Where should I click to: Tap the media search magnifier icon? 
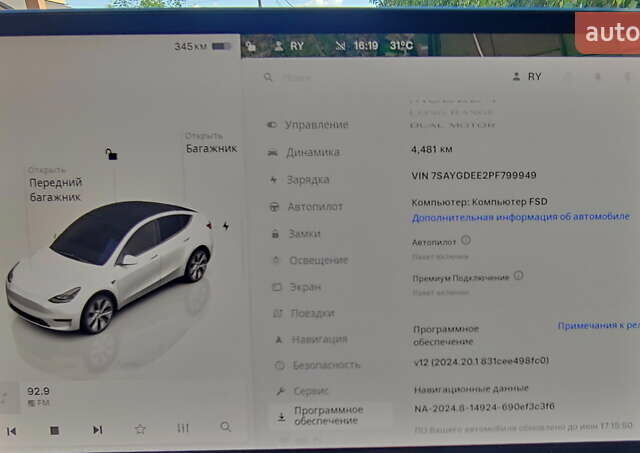(x=226, y=426)
